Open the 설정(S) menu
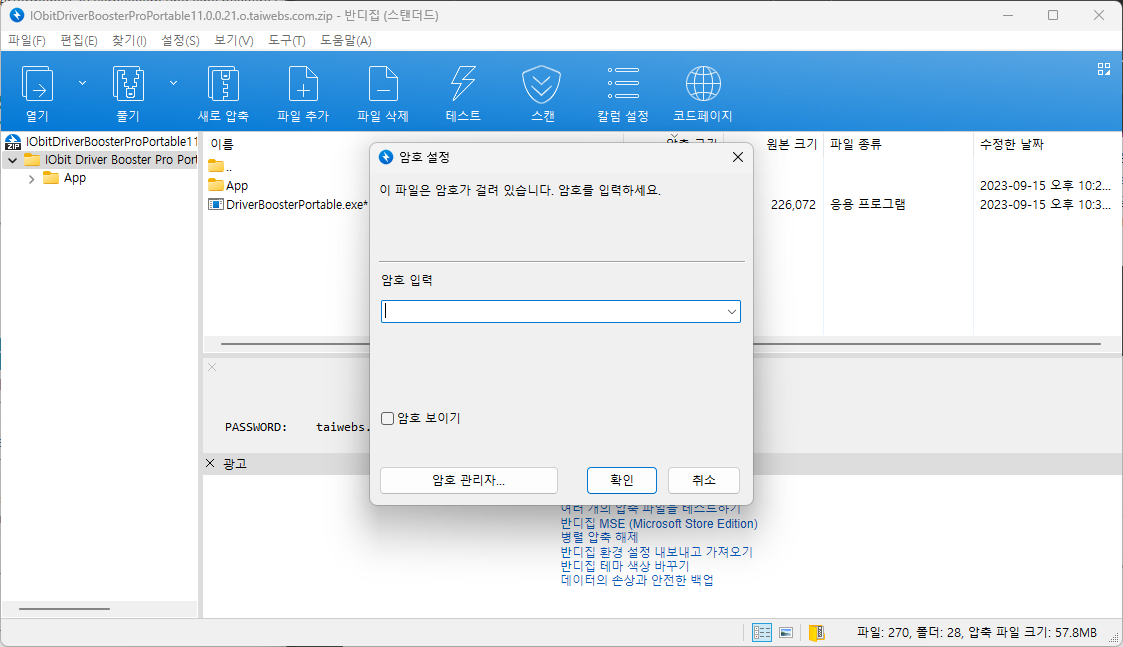This screenshot has width=1123, height=647. pyautogui.click(x=180, y=40)
